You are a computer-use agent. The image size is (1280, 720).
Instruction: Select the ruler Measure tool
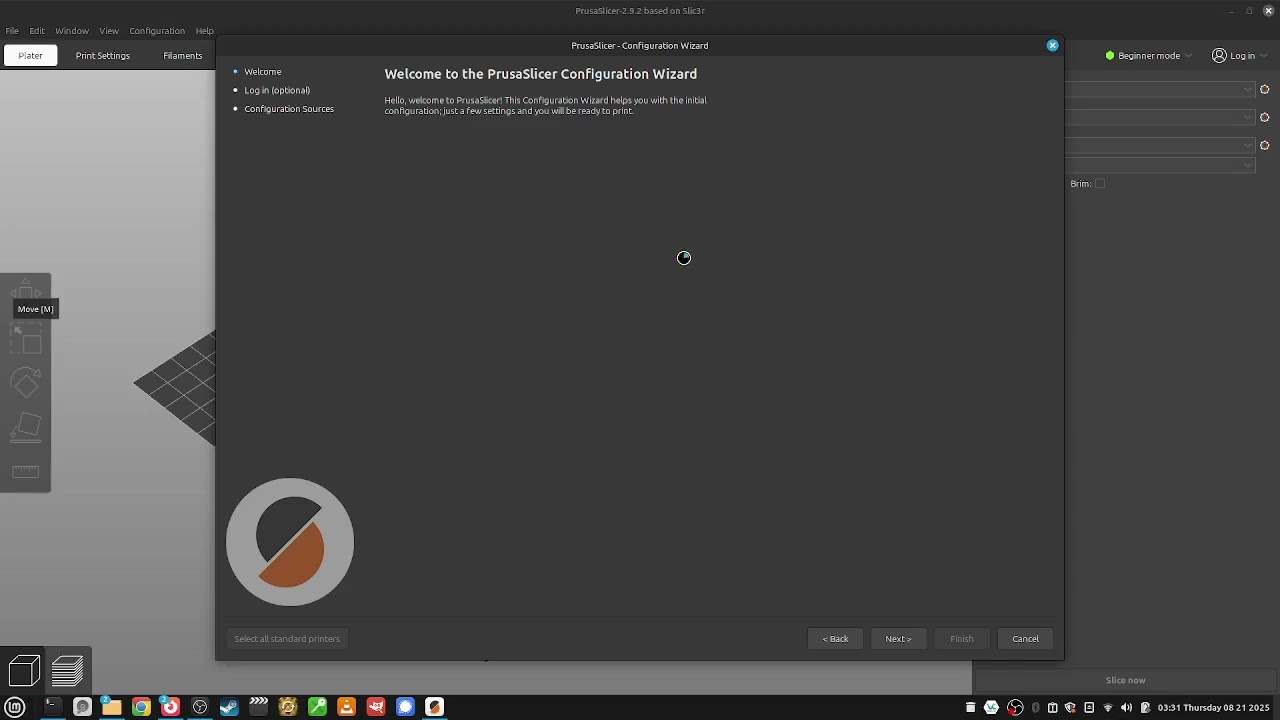[x=26, y=472]
